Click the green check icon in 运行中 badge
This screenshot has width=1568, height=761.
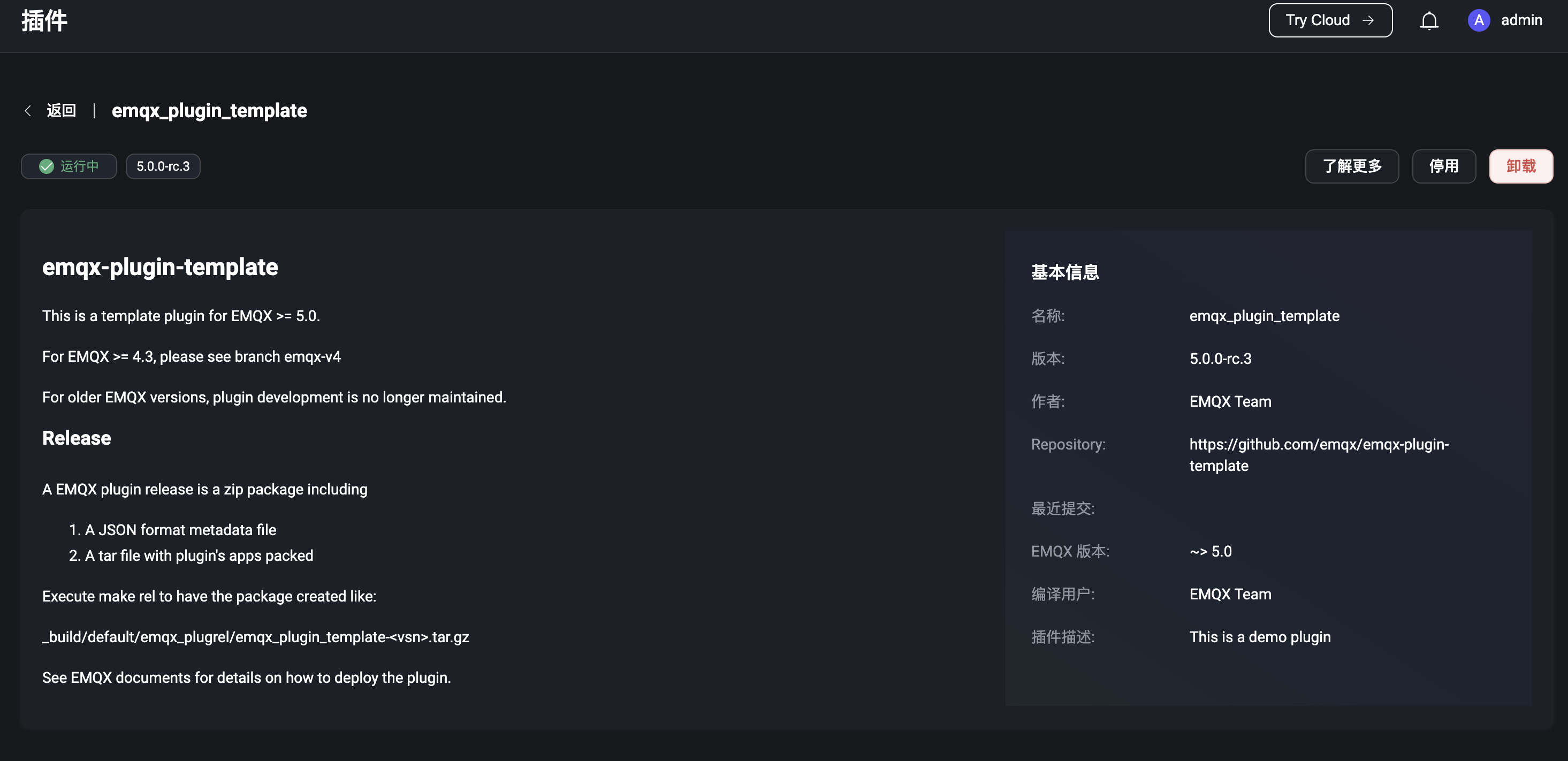tap(45, 166)
